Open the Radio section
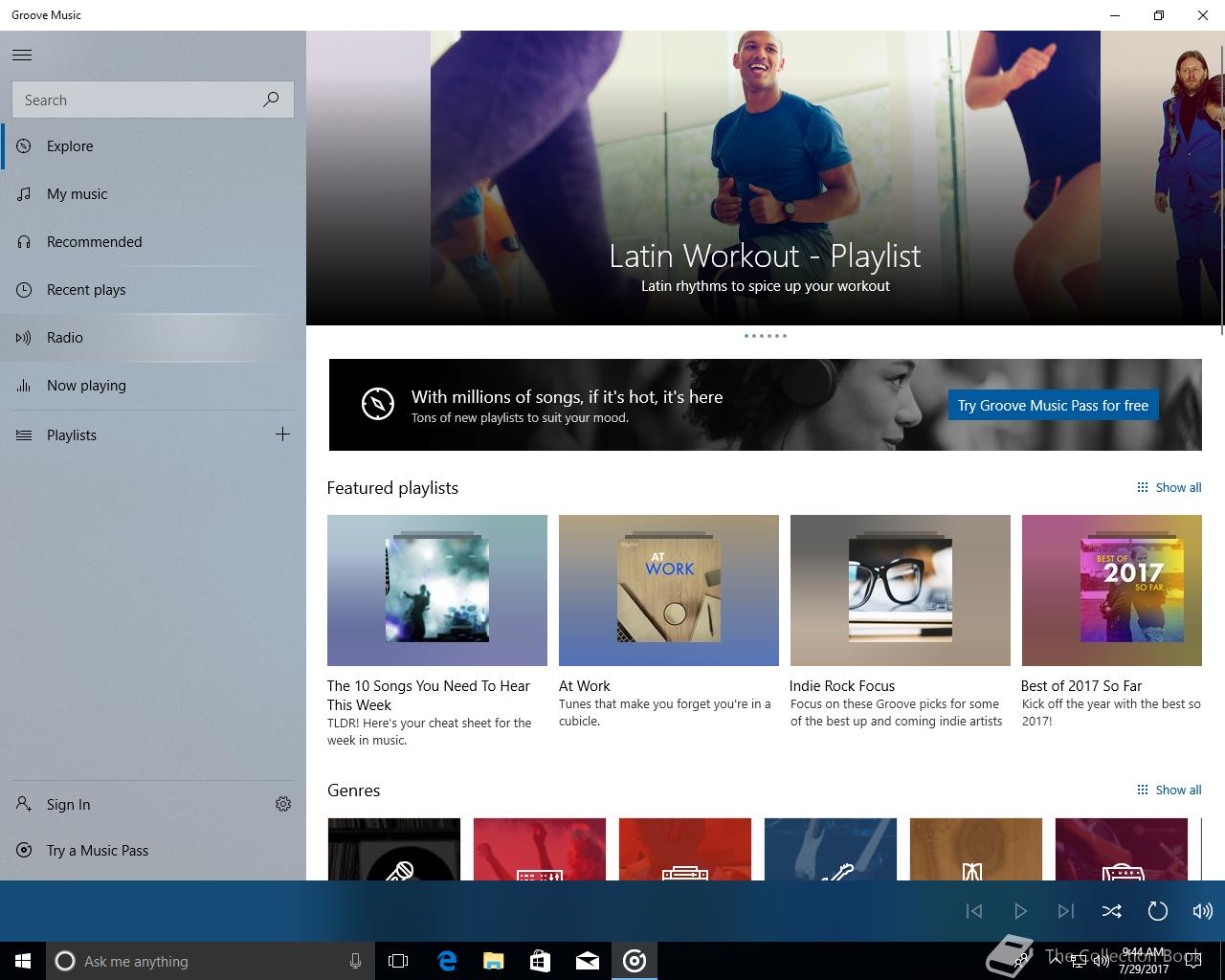 click(153, 338)
